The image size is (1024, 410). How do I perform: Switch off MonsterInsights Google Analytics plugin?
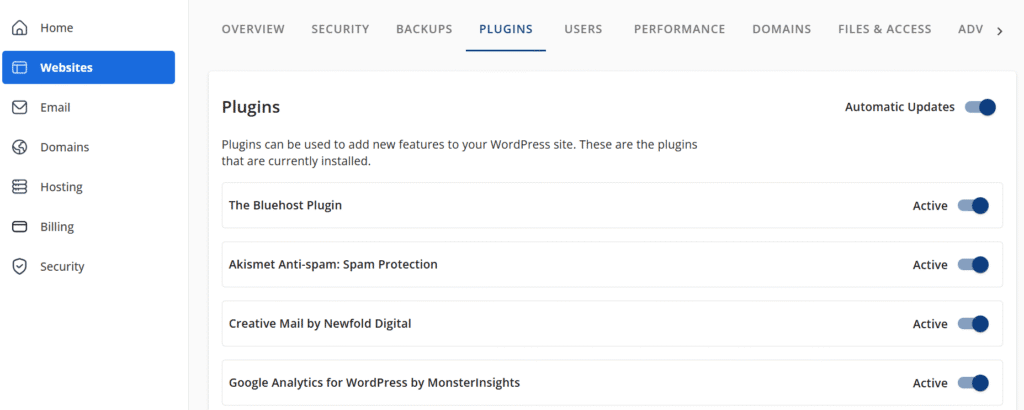pyautogui.click(x=973, y=383)
